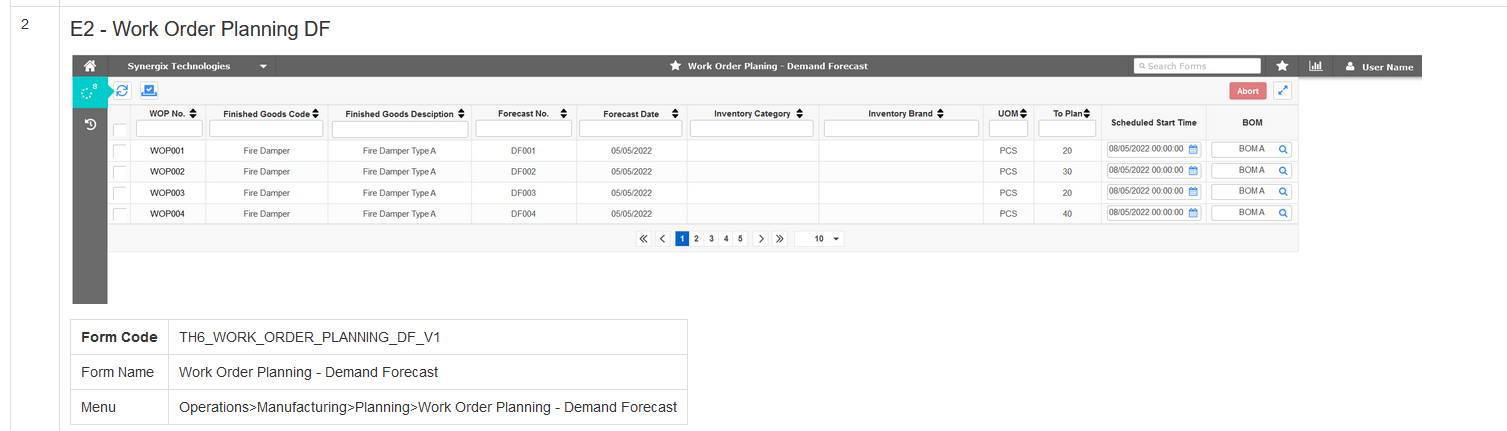Click the Inventory Brand filter field

(901, 129)
